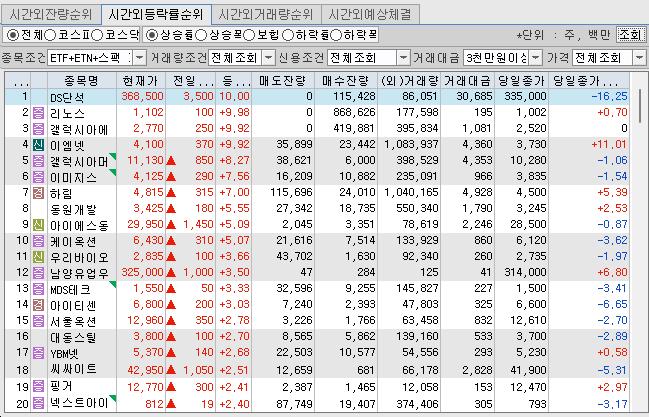Click the 증 badge beside 케이옥션

(x=38, y=241)
